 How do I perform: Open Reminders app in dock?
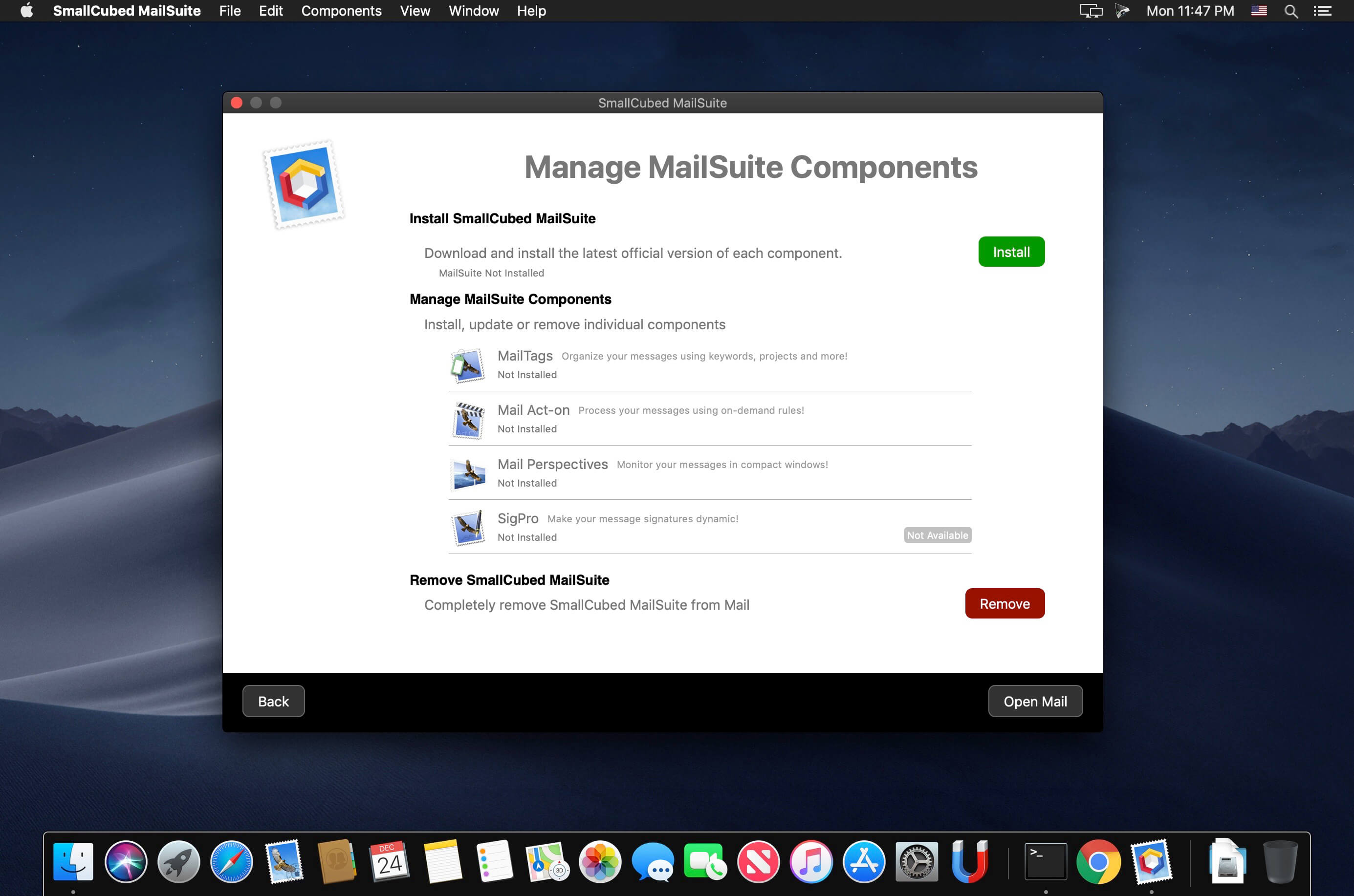(x=495, y=862)
